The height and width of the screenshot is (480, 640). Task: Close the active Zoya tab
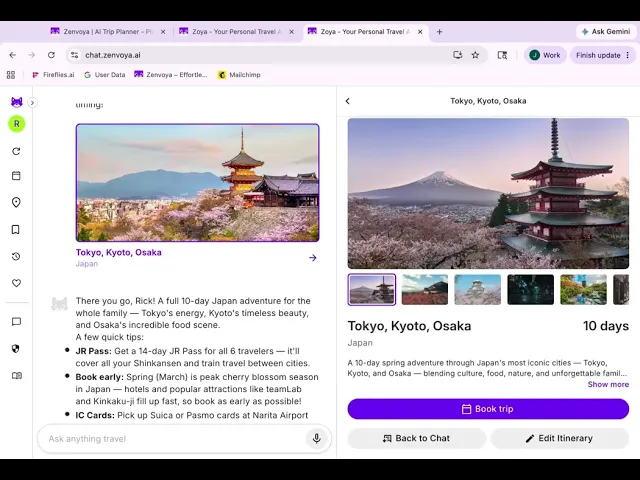[420, 31]
